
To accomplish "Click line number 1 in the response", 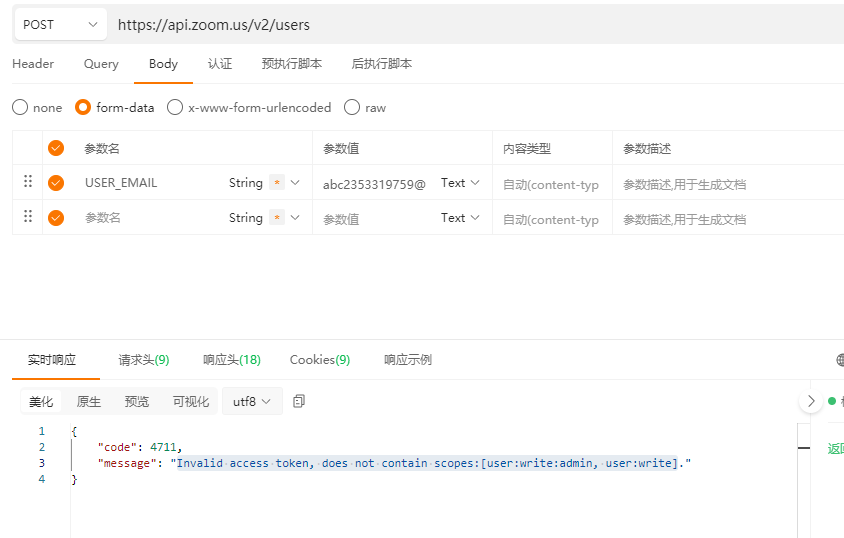I will [x=41, y=431].
